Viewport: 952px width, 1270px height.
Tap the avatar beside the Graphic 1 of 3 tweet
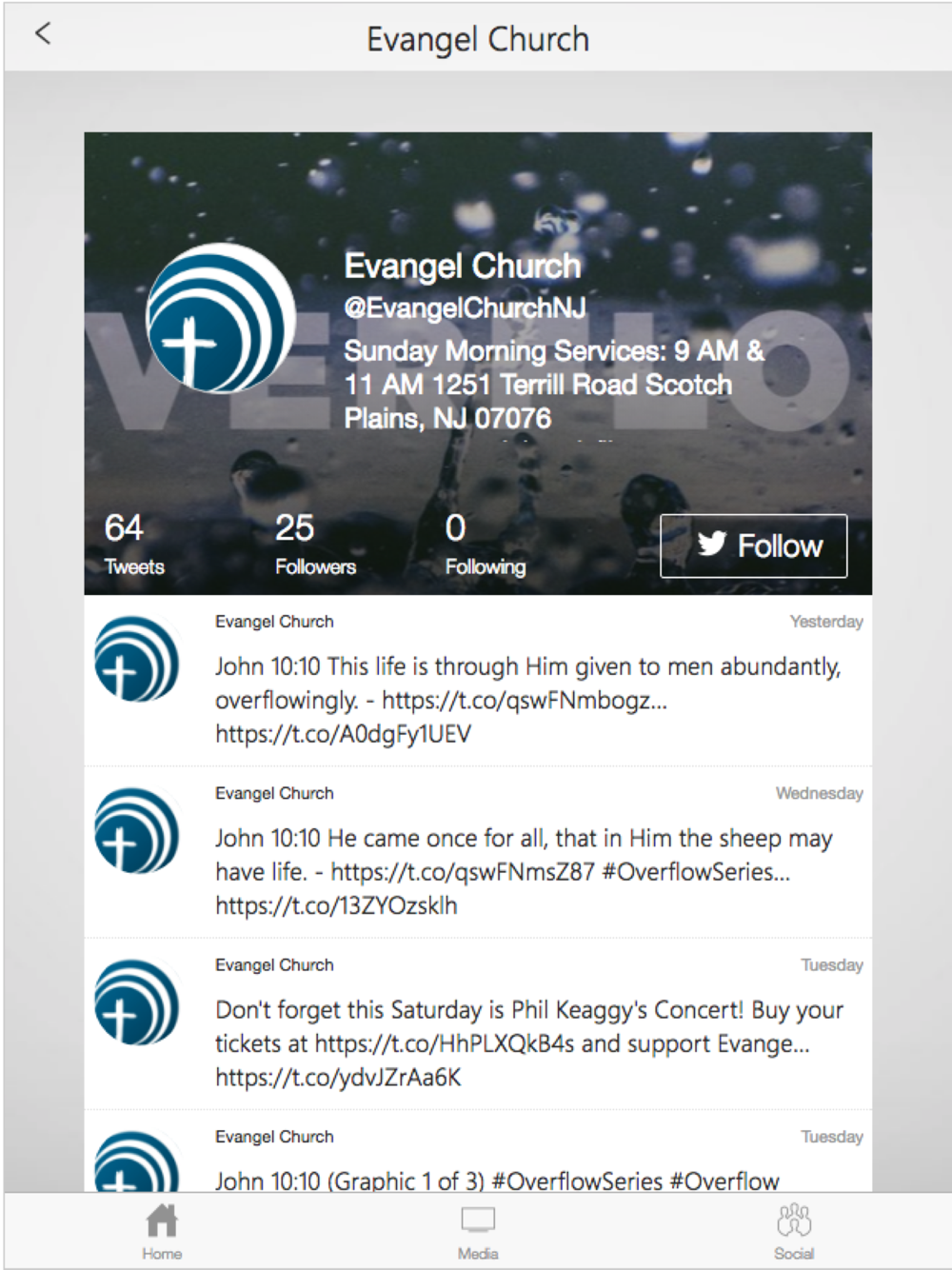(x=137, y=1161)
